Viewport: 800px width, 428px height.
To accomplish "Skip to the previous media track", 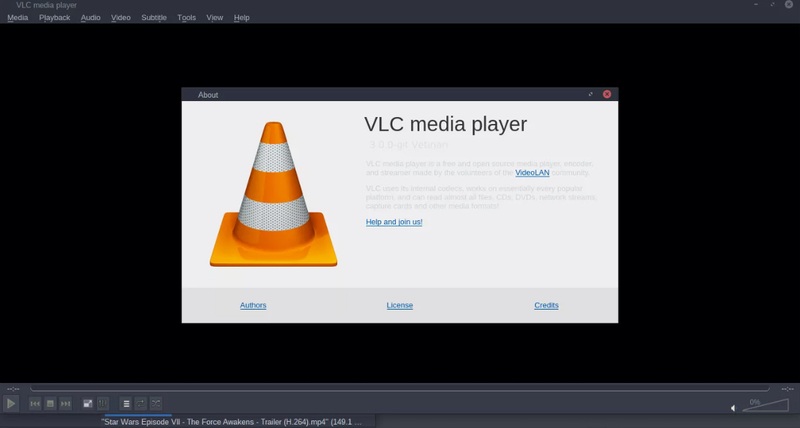I will 35,403.
